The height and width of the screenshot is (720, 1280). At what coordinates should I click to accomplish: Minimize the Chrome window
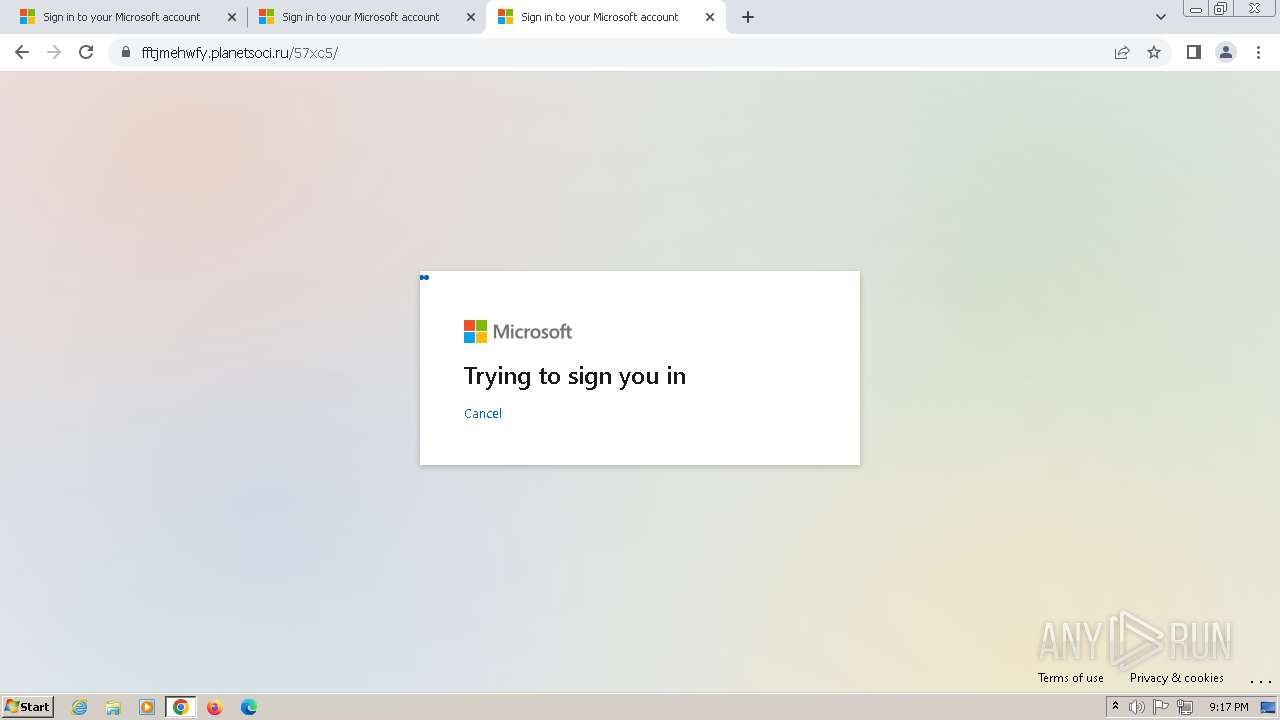(1196, 9)
